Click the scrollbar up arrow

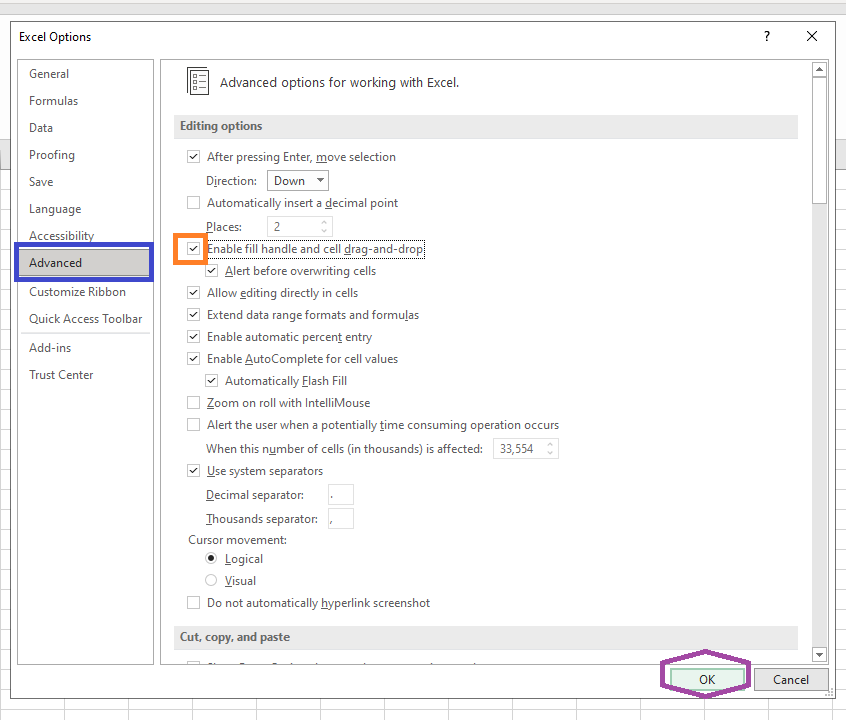(819, 69)
